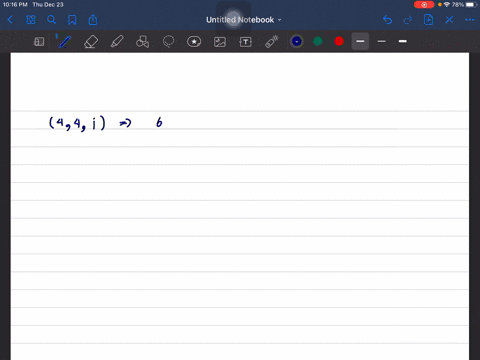
Task: Tap the status bar clock 10:16 PM
Action: pos(15,5)
